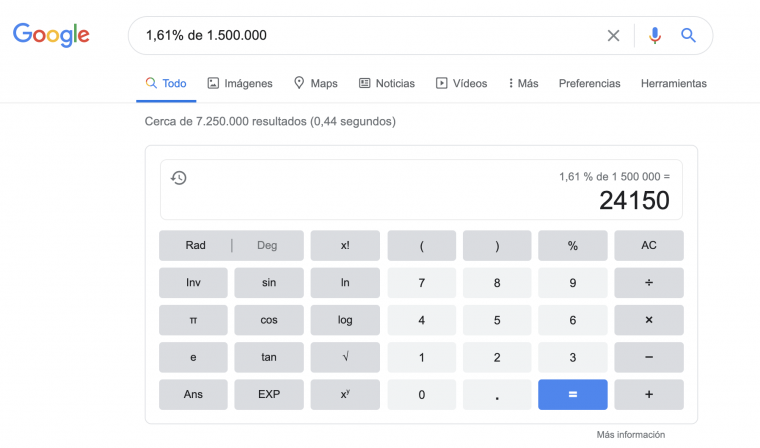This screenshot has height=448, width=760.
Task: Start voice search with microphone icon
Action: (x=655, y=36)
